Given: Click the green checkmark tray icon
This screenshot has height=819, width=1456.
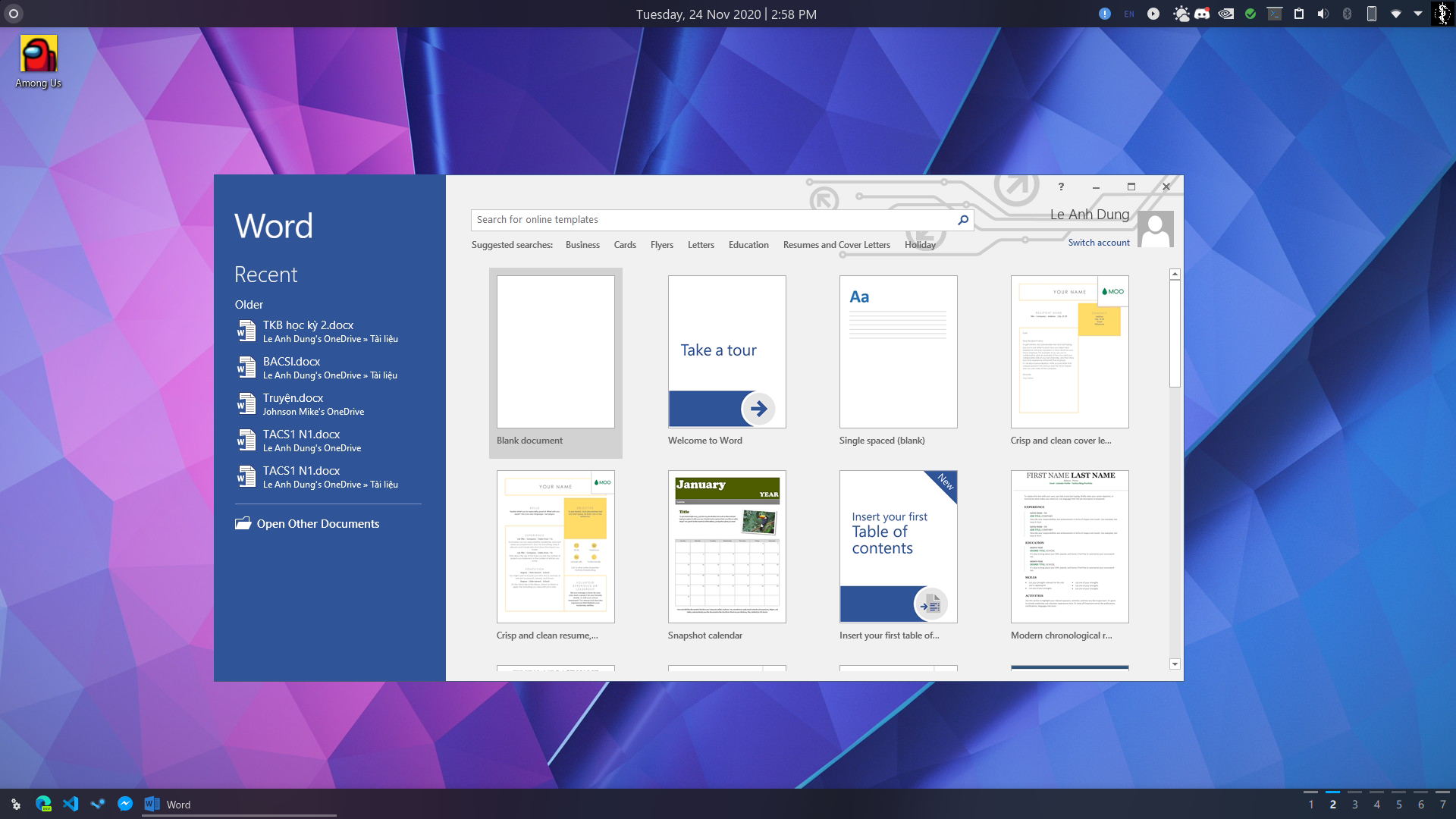Looking at the screenshot, I should click(x=1250, y=14).
